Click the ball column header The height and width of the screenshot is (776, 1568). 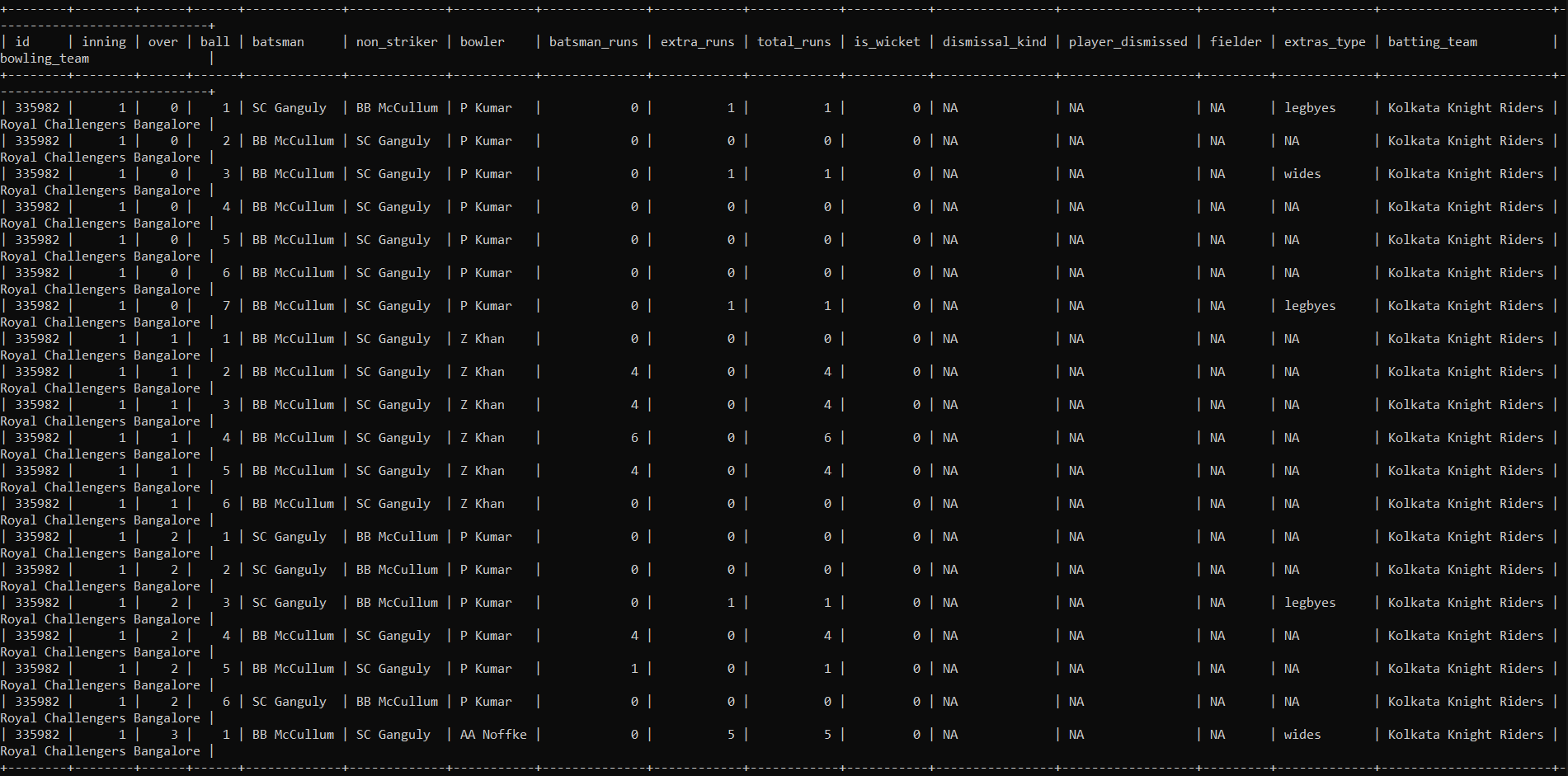coord(215,41)
